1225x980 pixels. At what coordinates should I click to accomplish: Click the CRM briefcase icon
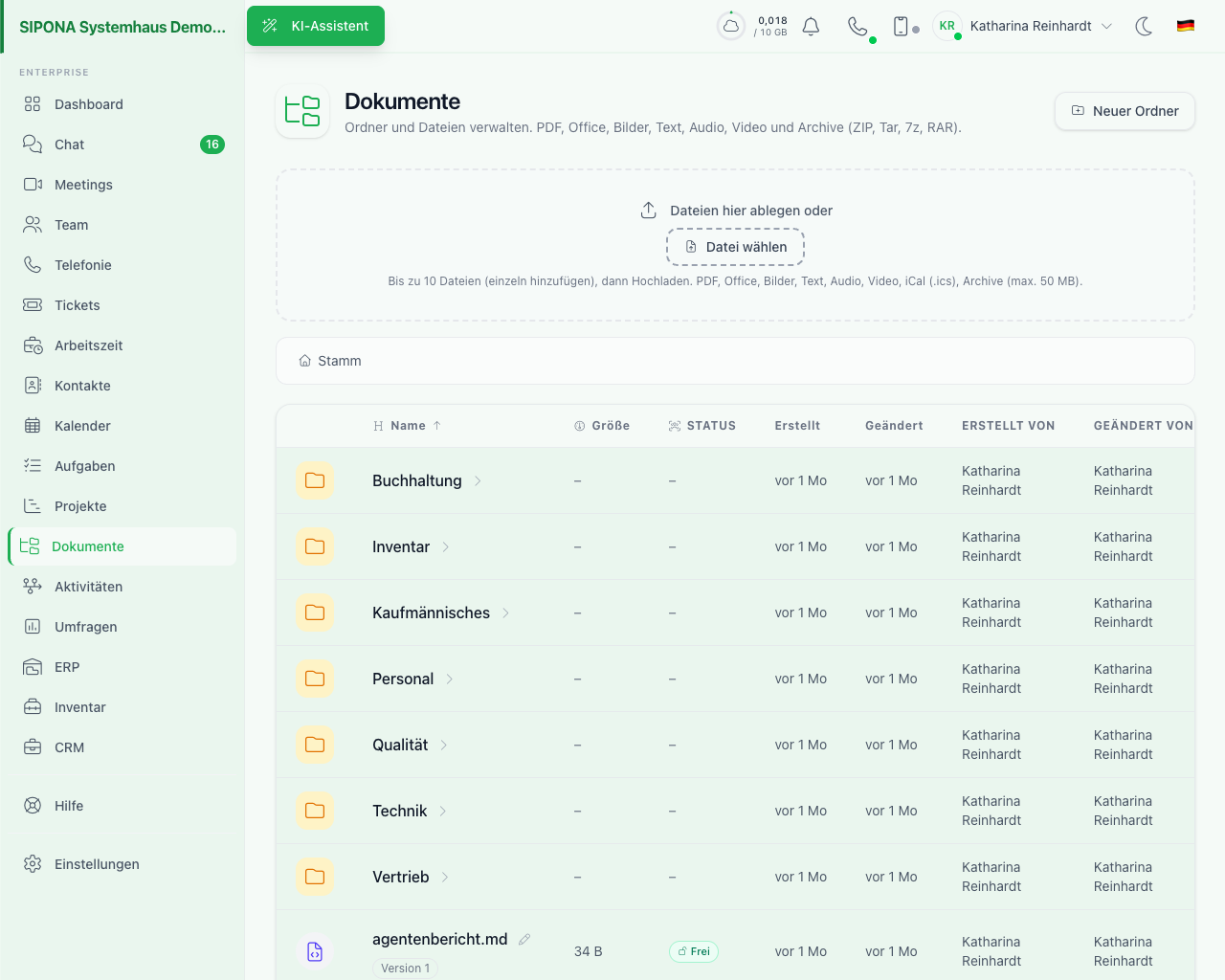(x=33, y=747)
